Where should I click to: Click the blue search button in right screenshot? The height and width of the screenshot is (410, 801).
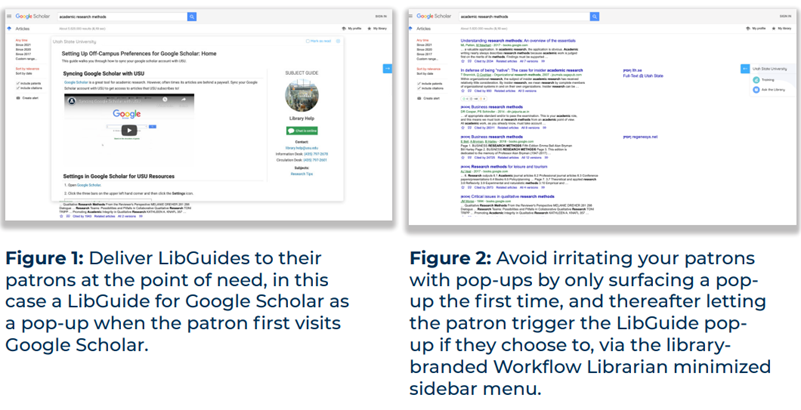[x=594, y=17]
